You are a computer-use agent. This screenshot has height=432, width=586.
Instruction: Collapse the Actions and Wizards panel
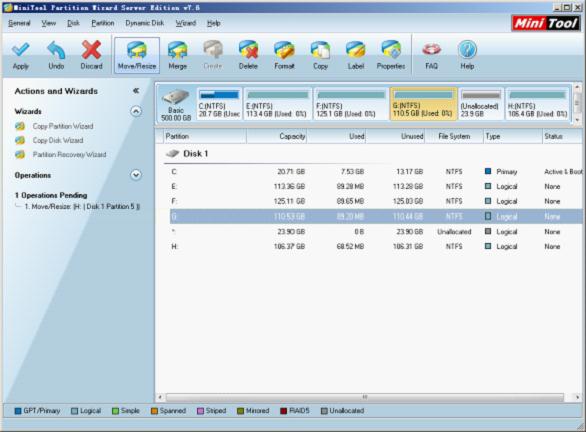coord(136,91)
